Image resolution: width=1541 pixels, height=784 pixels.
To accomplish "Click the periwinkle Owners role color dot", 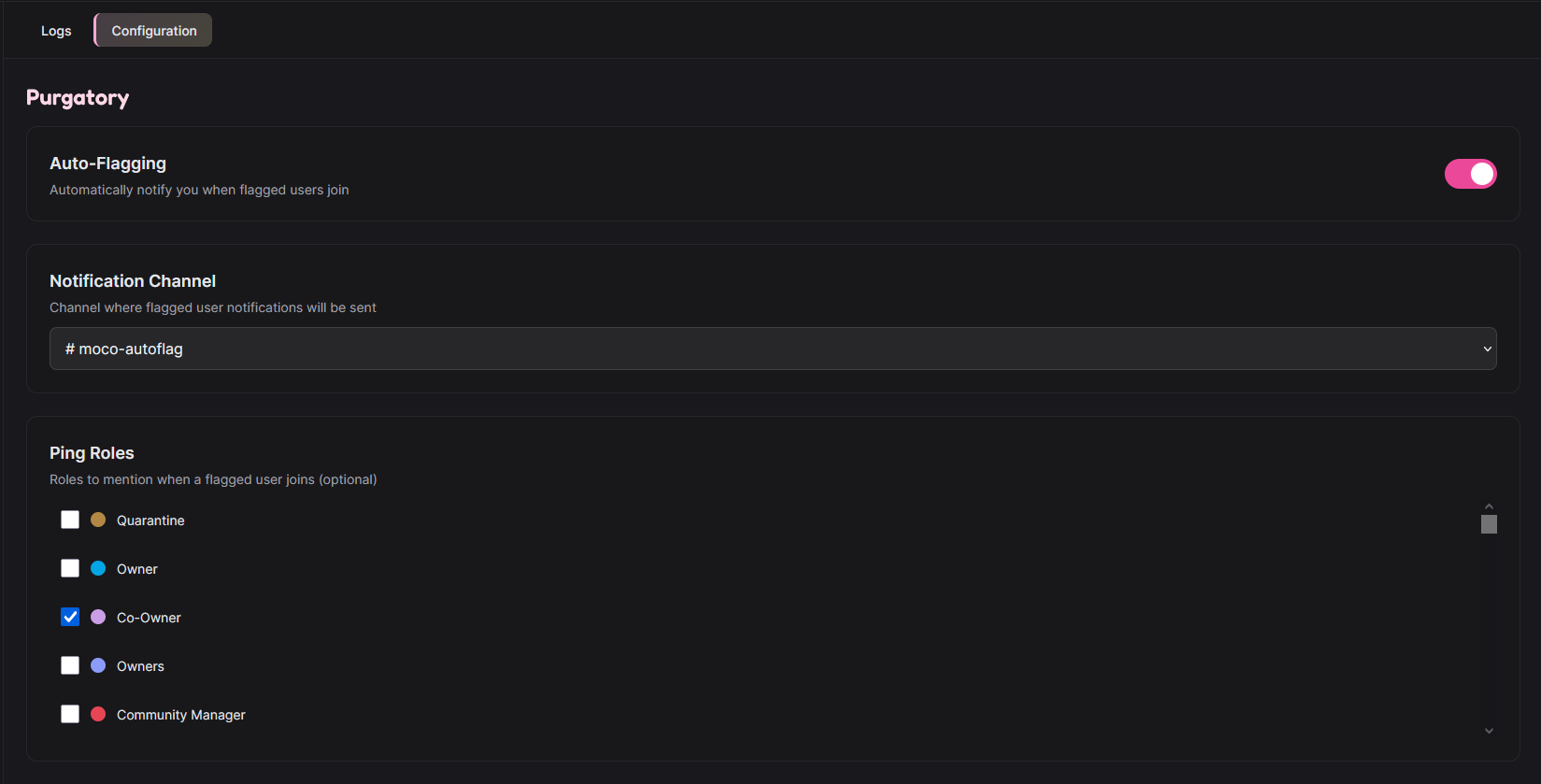I will click(98, 665).
